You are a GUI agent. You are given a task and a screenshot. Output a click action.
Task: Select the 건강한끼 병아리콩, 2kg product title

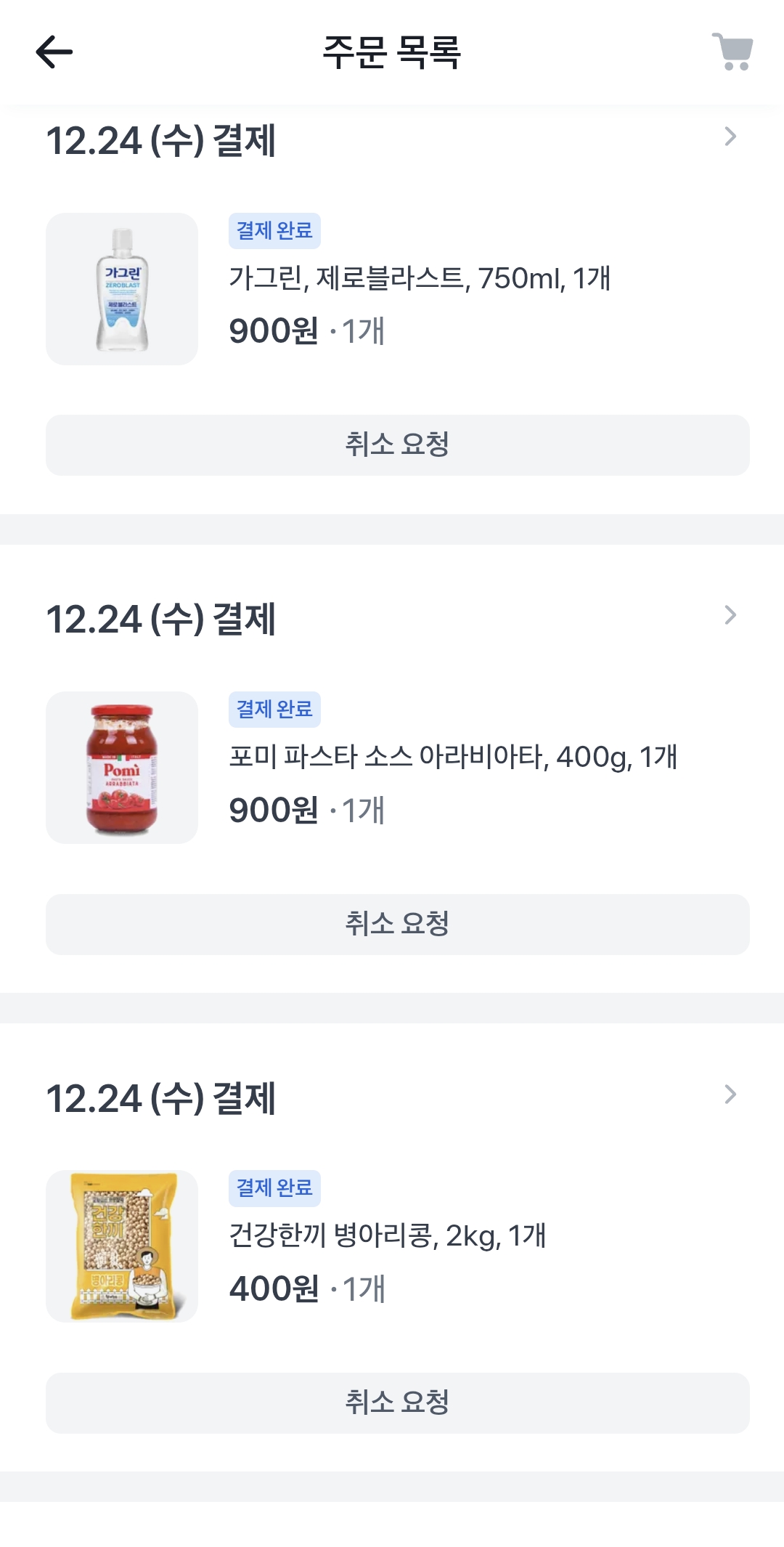pyautogui.click(x=387, y=1235)
